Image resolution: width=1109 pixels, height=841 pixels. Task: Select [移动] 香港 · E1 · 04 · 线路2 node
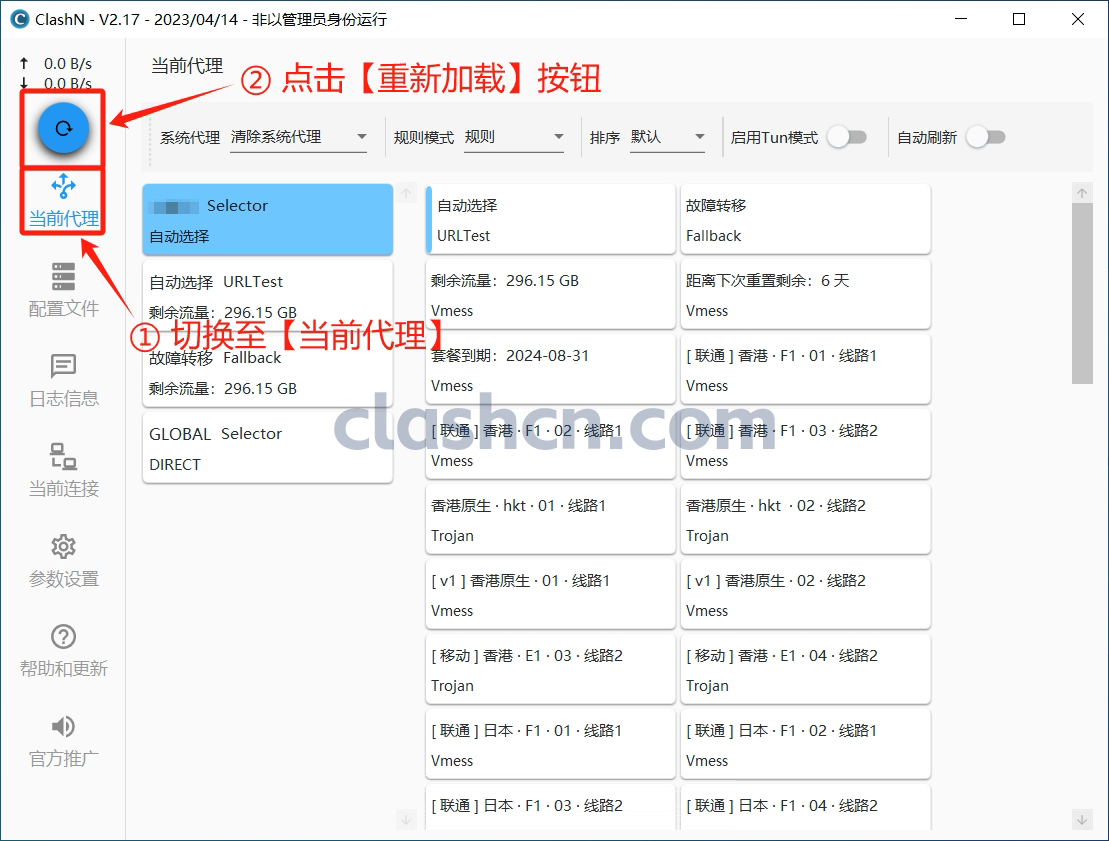(806, 669)
